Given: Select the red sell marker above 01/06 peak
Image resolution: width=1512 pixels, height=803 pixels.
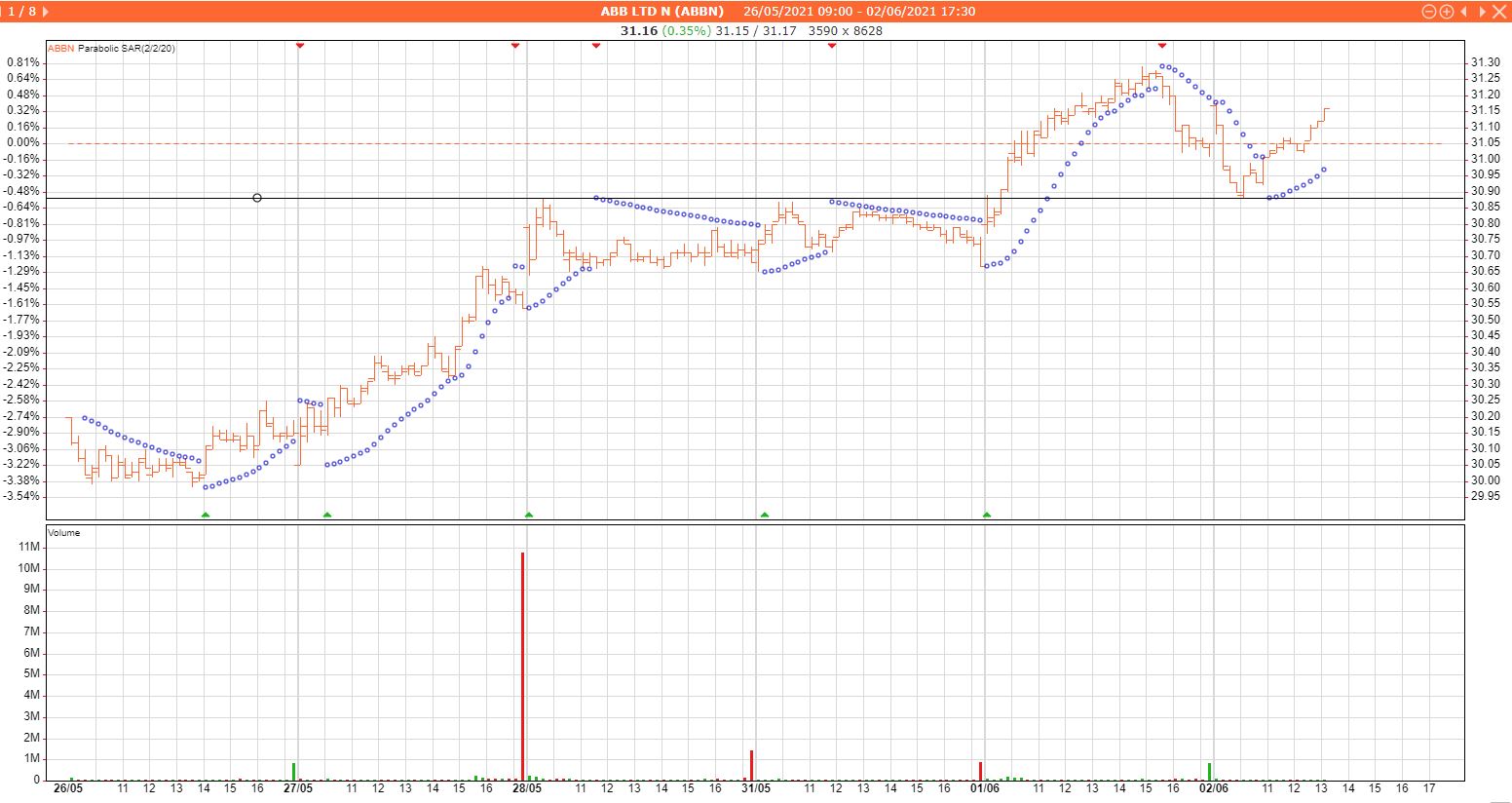Looking at the screenshot, I should click(1162, 46).
